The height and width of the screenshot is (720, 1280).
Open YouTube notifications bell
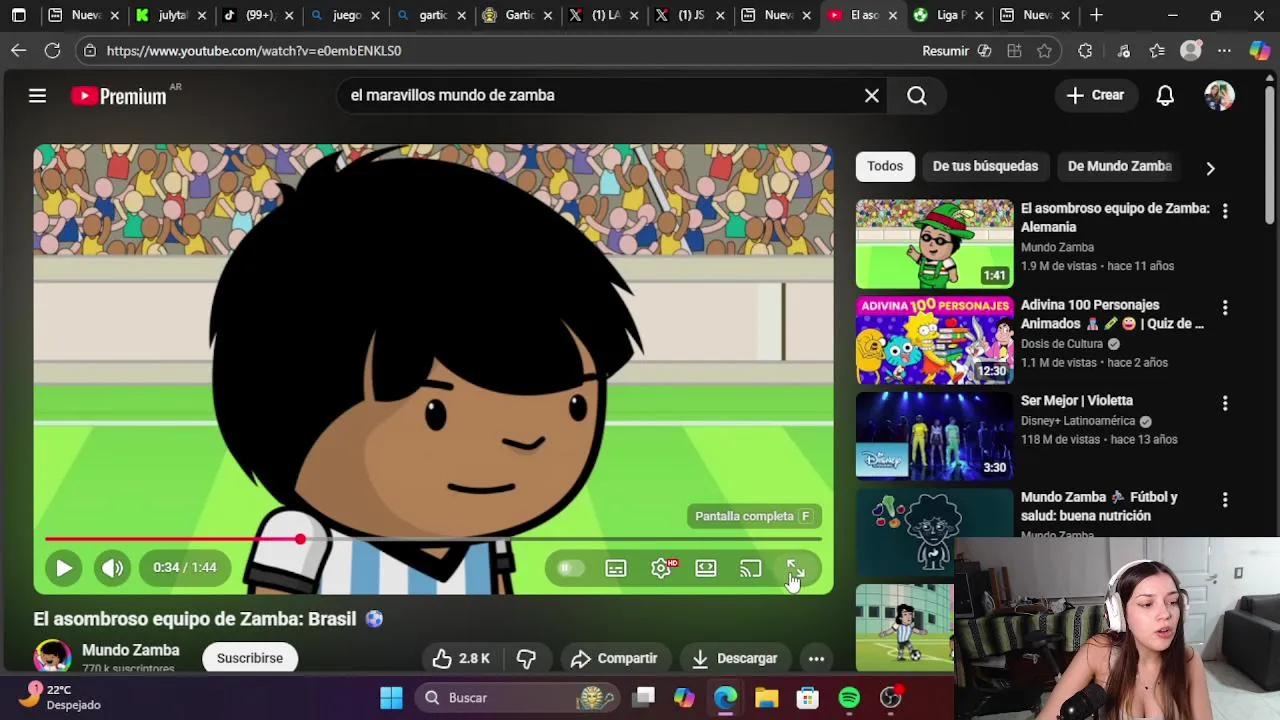tap(1165, 95)
